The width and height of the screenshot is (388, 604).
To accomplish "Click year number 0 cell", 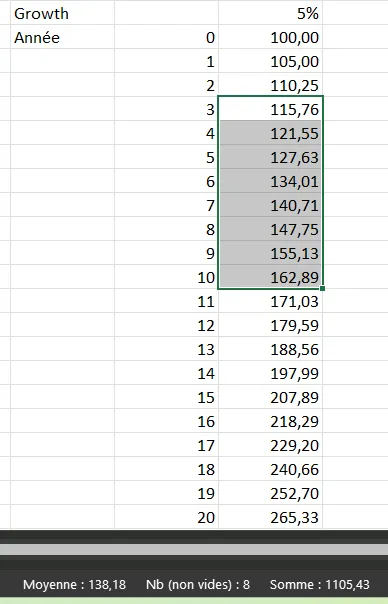I will pyautogui.click(x=166, y=37).
